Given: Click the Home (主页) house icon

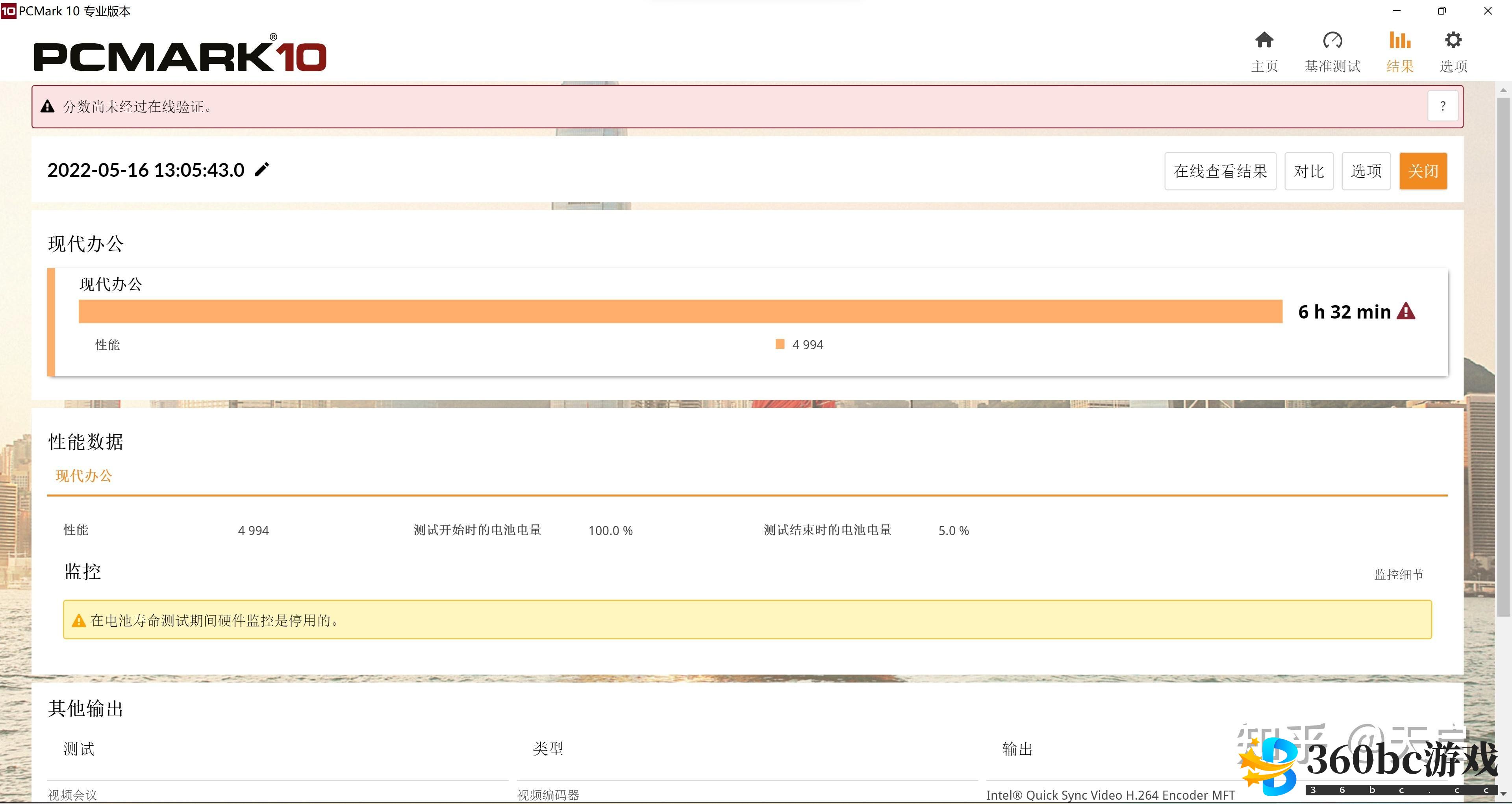Looking at the screenshot, I should point(1264,41).
